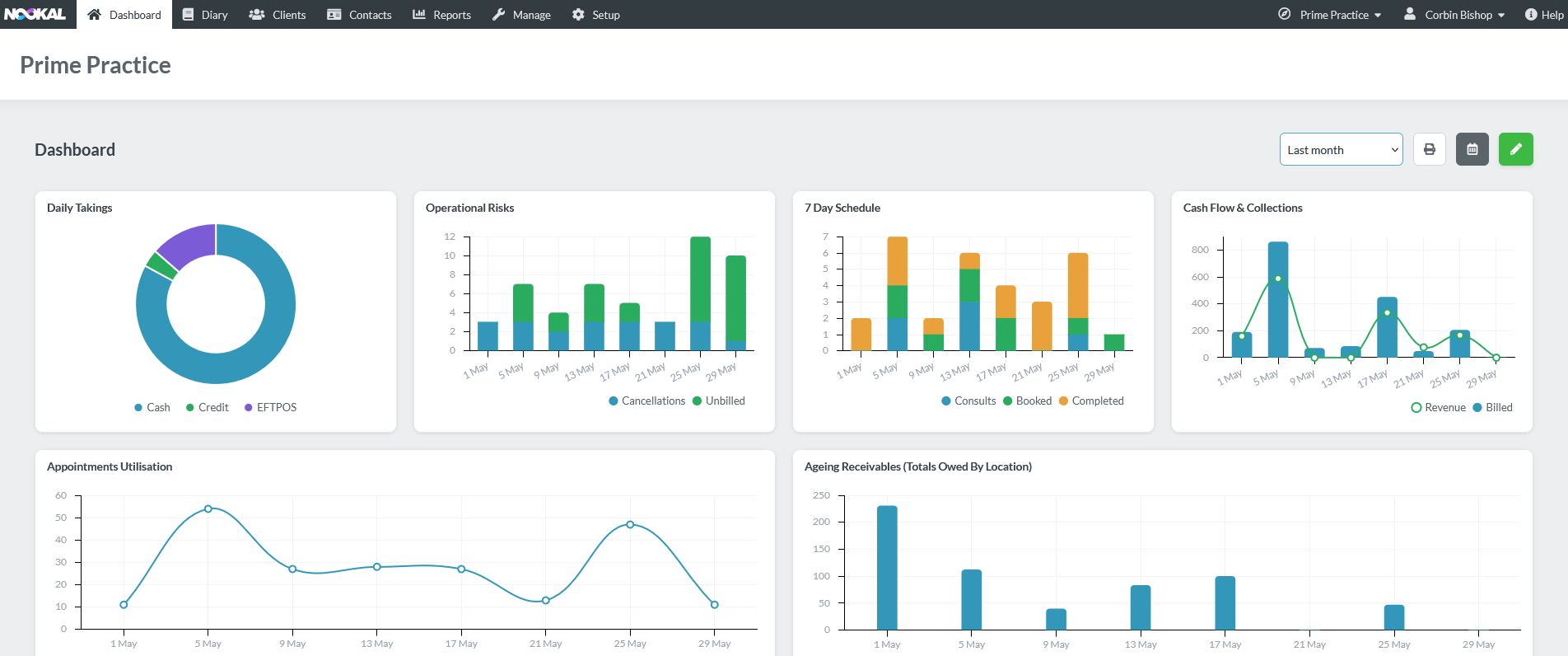Click the Manage wrench icon
This screenshot has width=1568, height=656.
point(499,15)
